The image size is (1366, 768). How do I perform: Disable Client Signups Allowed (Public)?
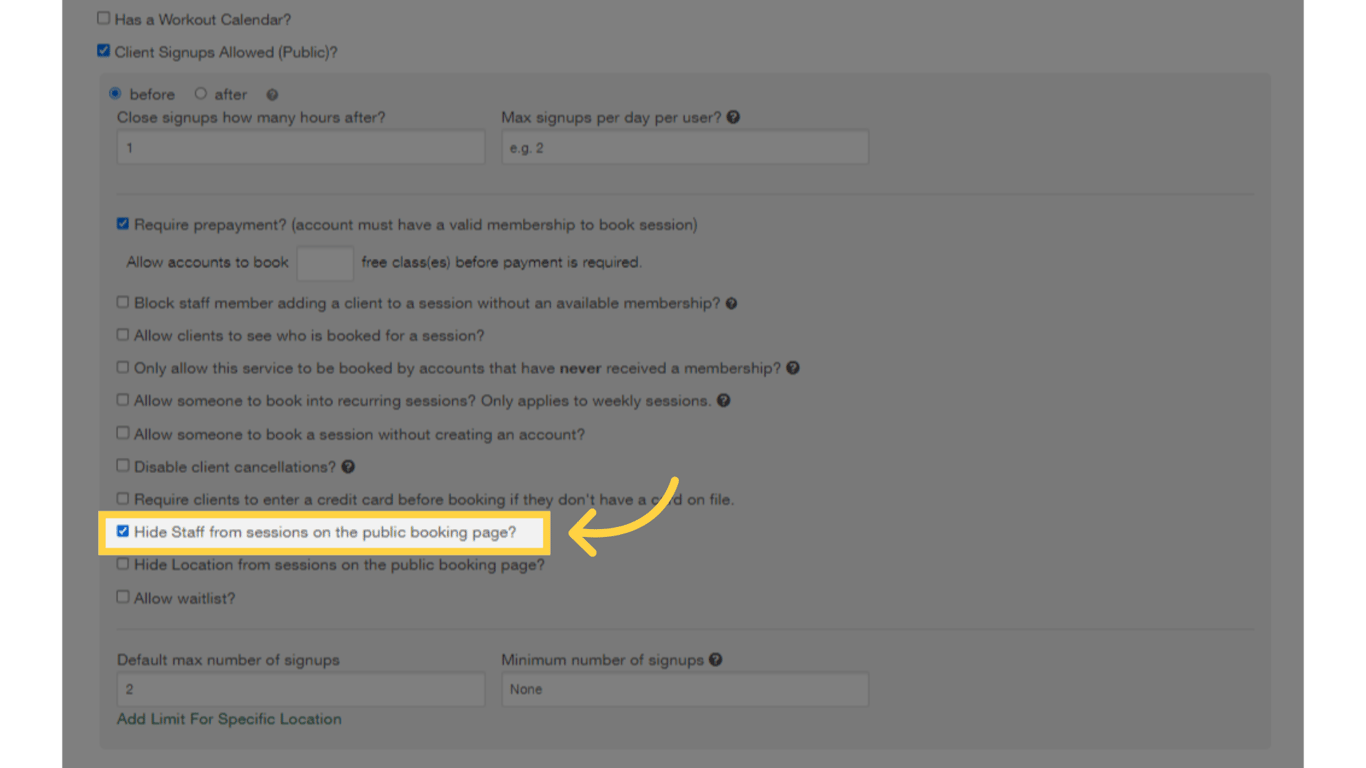103,50
